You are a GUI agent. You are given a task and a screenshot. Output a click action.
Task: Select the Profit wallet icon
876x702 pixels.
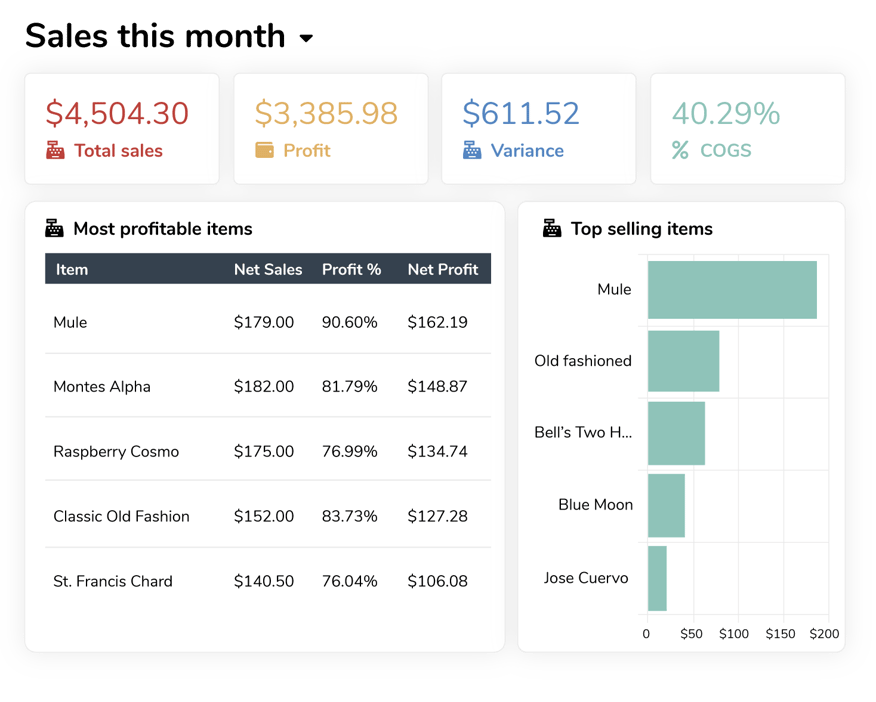tap(262, 150)
